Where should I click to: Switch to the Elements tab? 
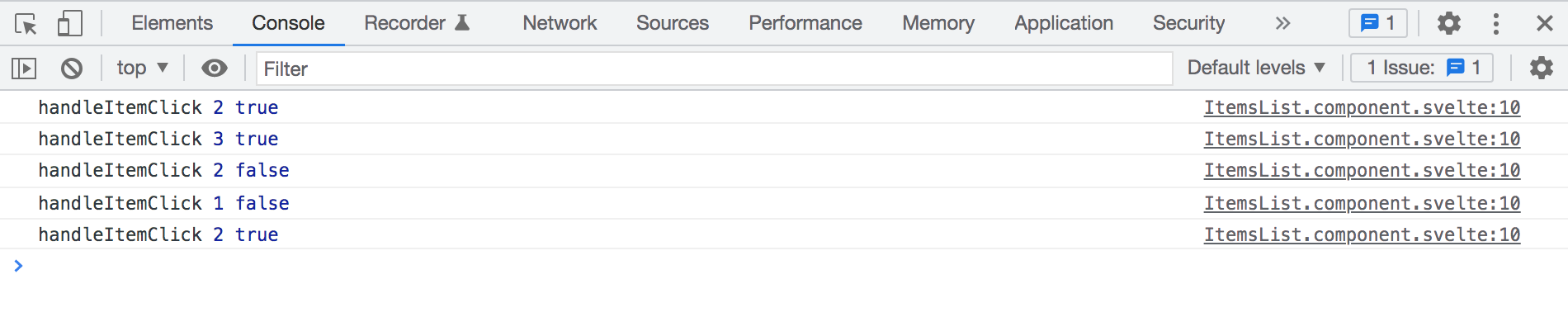[x=172, y=23]
